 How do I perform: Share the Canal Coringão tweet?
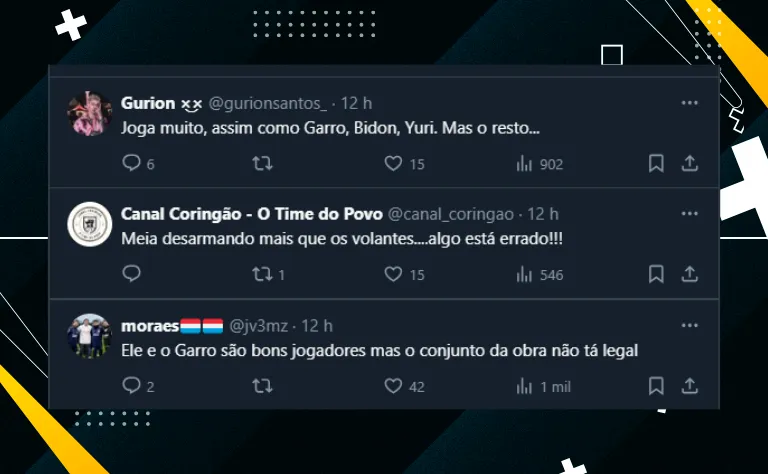(x=690, y=274)
